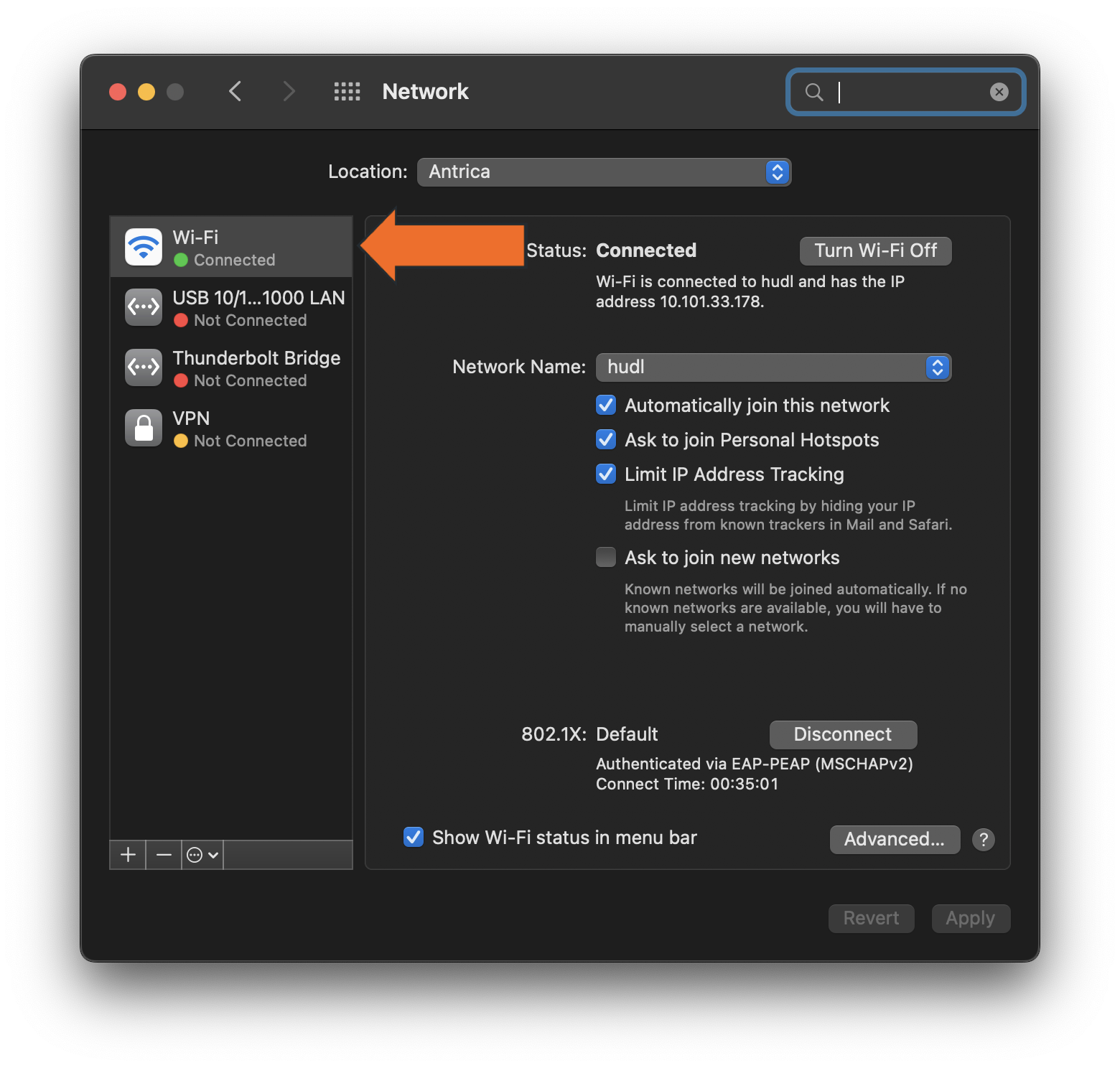The height and width of the screenshot is (1068, 1120).
Task: Remove selected service using minus icon
Action: point(163,854)
